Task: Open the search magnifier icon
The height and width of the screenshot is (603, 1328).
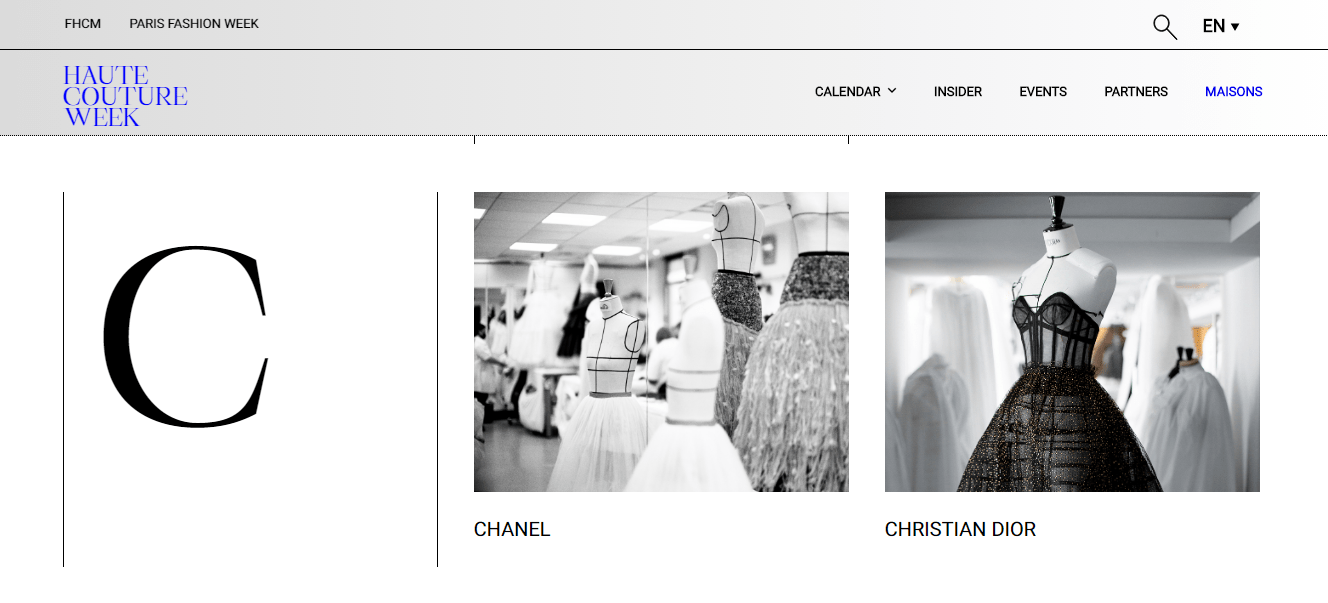Action: (x=1165, y=26)
